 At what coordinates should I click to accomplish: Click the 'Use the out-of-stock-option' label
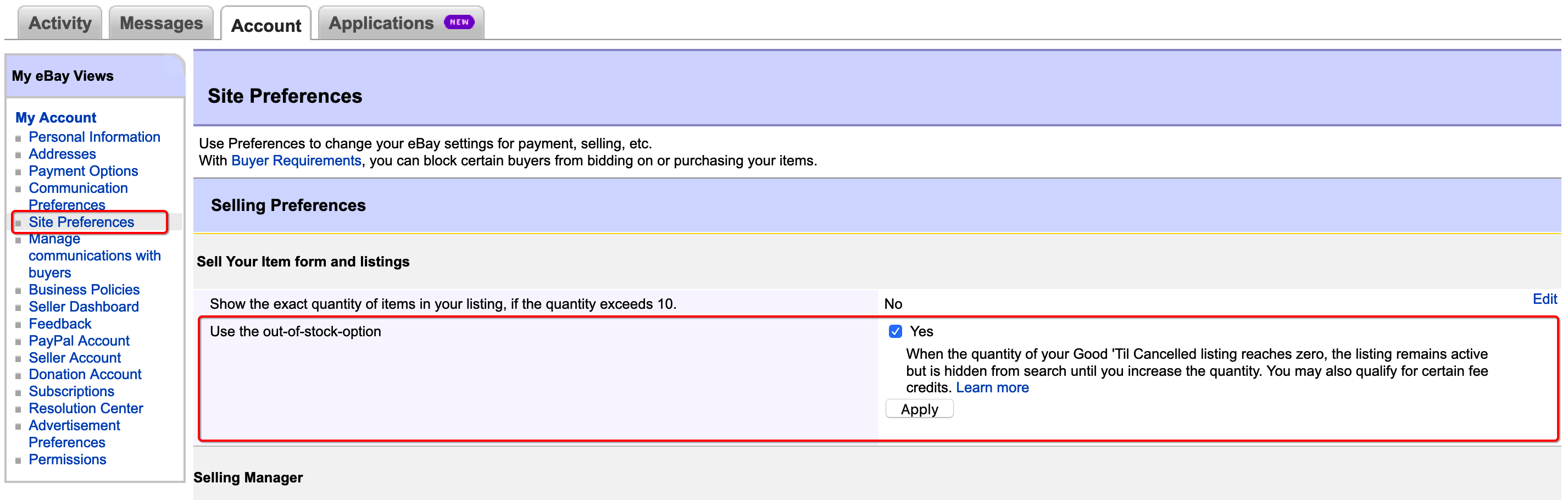[x=295, y=332]
